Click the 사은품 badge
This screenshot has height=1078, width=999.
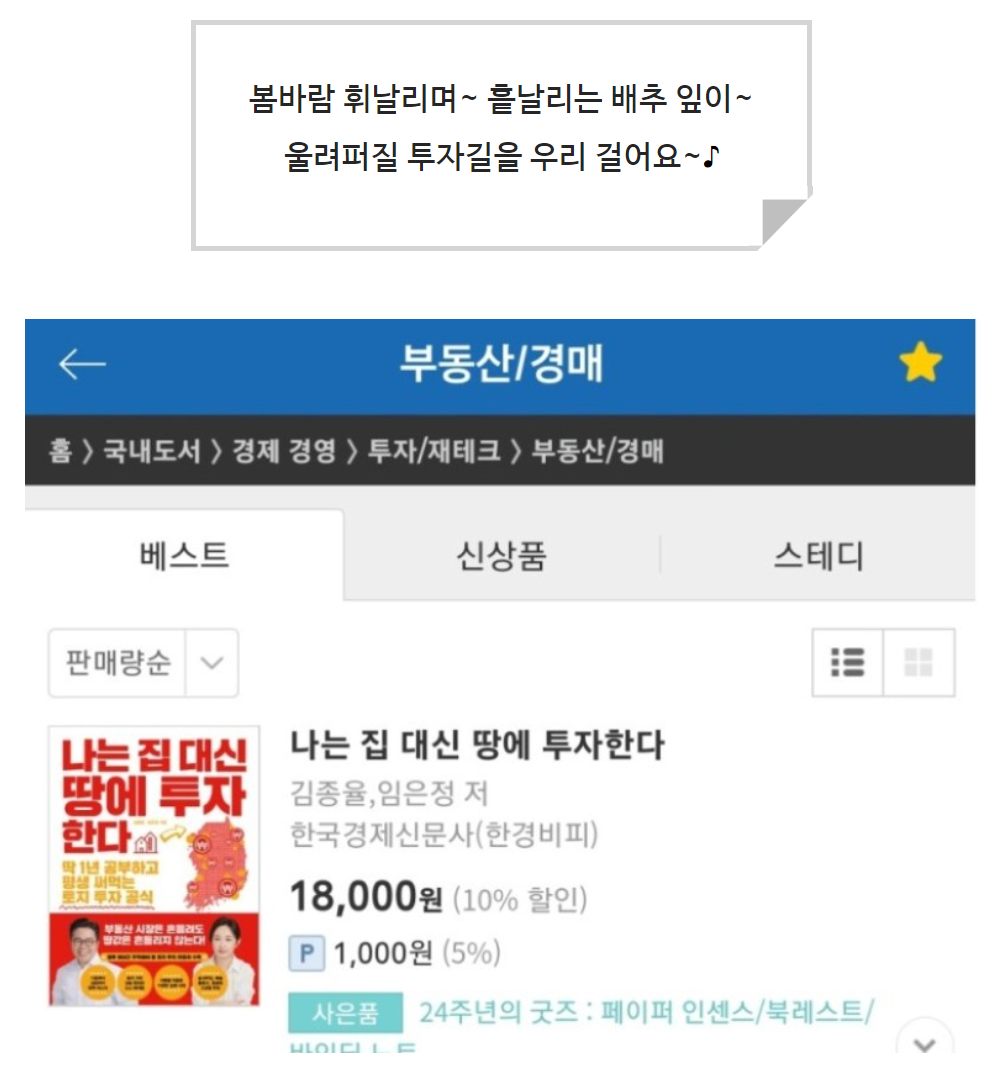(345, 1013)
